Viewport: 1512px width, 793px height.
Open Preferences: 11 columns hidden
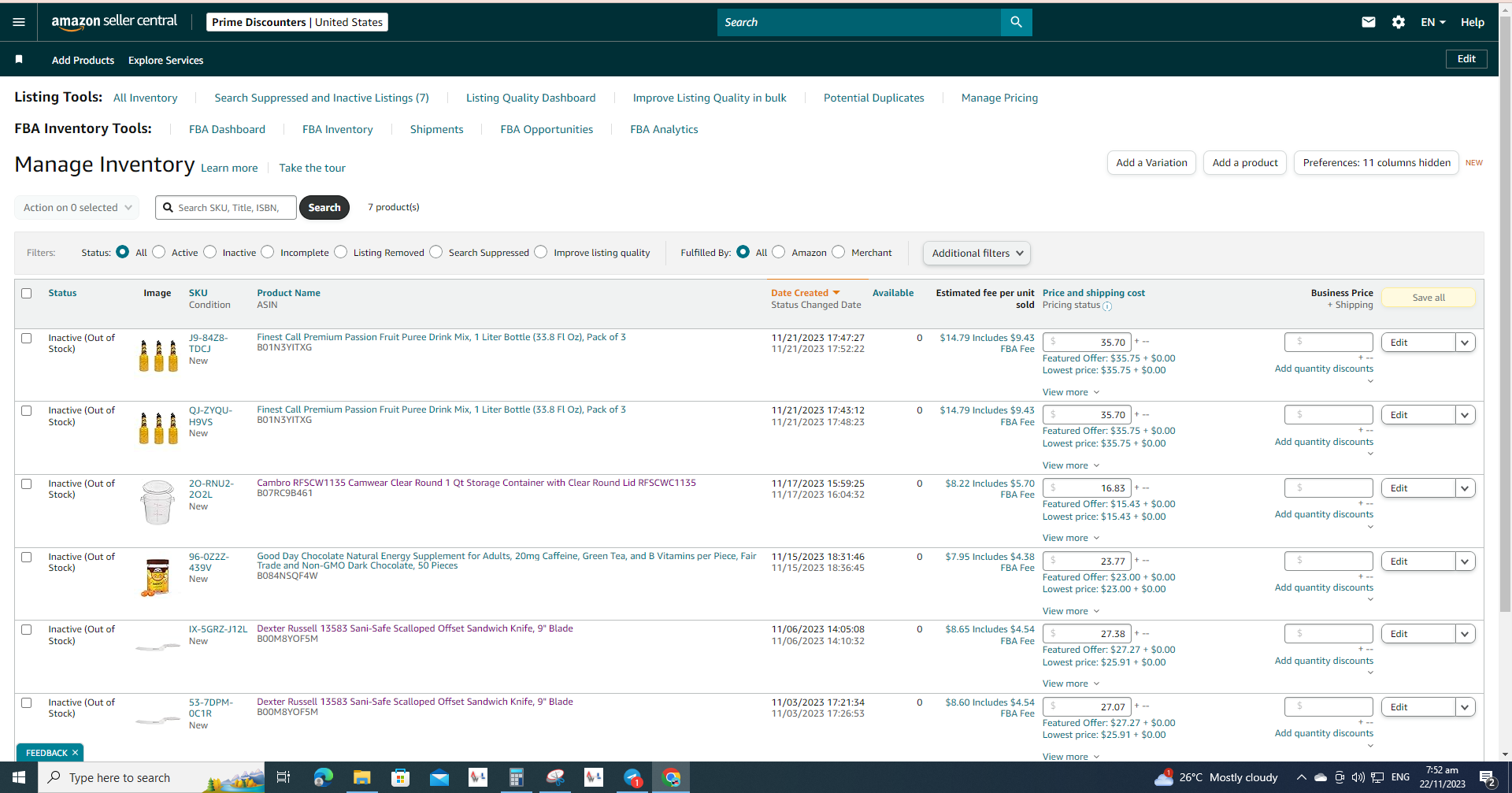tap(1377, 163)
